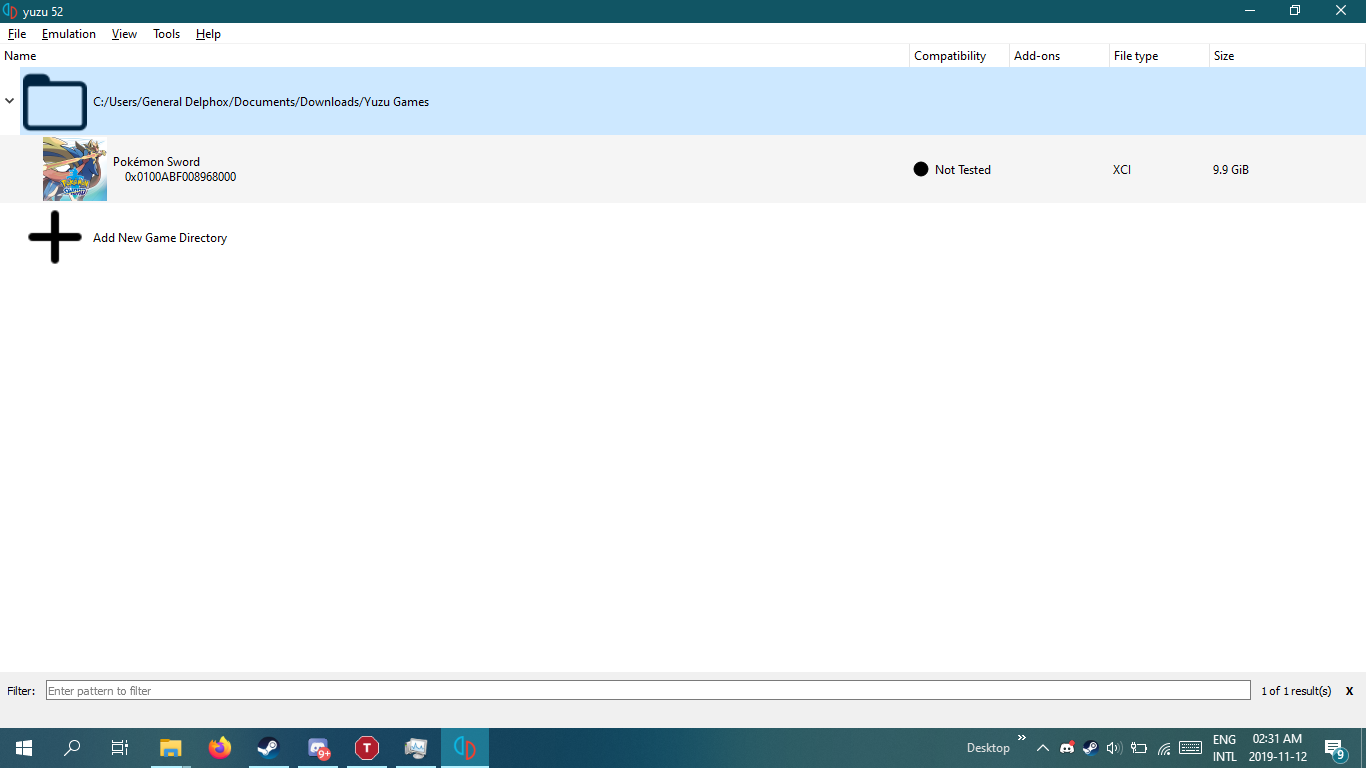1366x768 pixels.
Task: Click the Not Tested compatibility label
Action: point(963,170)
